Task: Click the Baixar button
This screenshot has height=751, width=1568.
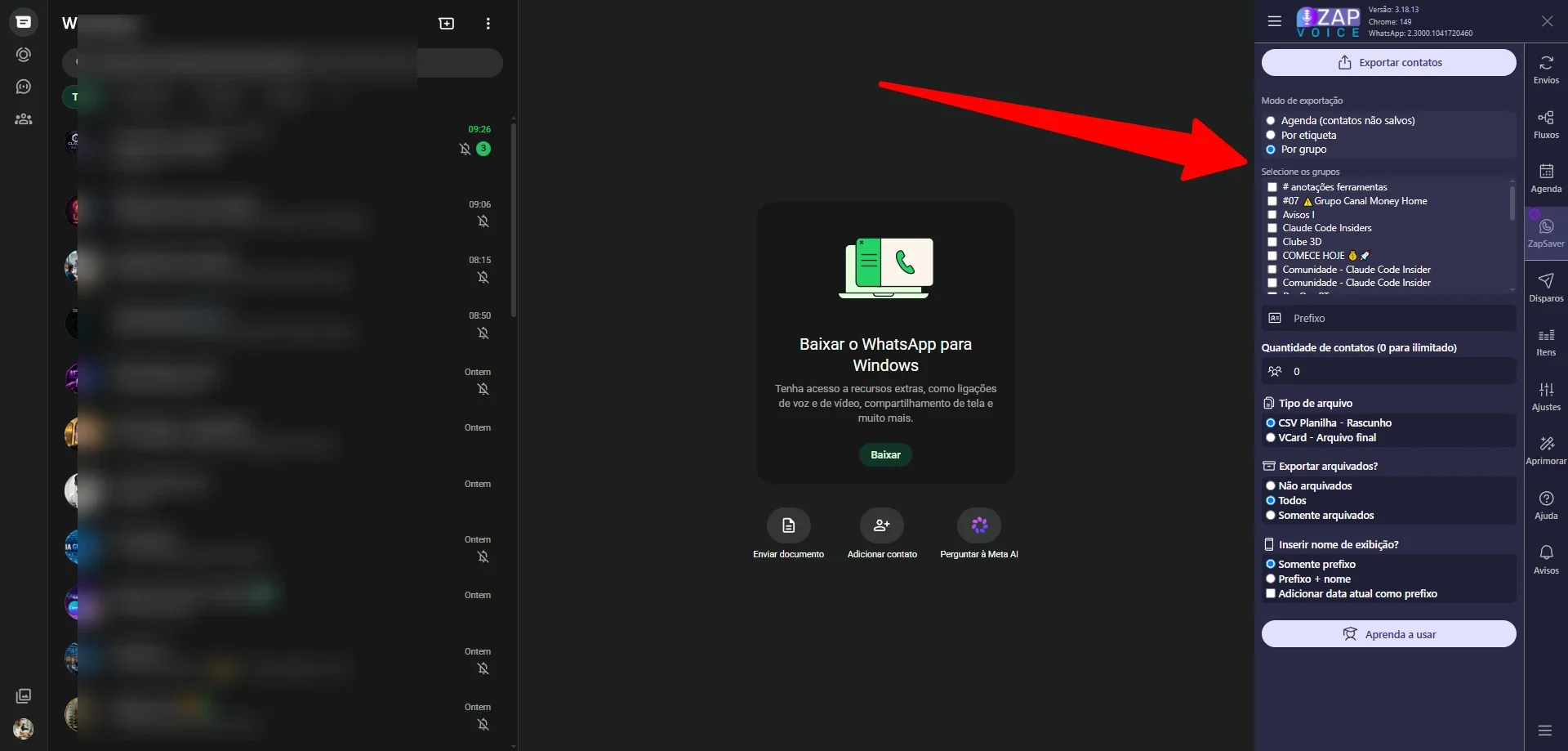Action: coord(885,455)
